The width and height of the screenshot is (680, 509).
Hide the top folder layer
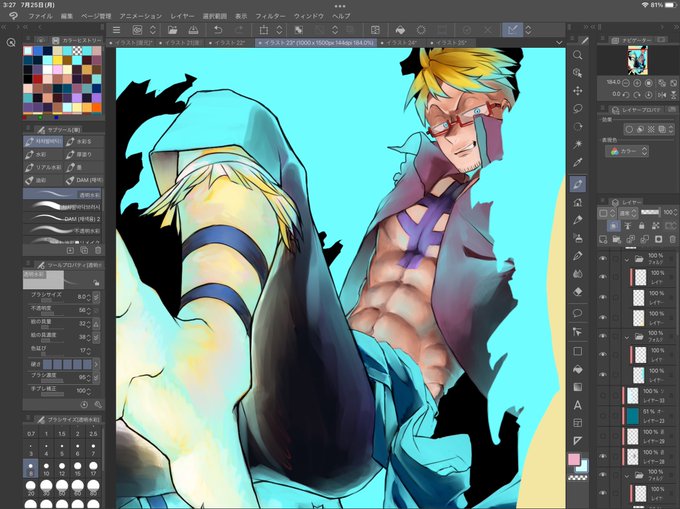[603, 259]
